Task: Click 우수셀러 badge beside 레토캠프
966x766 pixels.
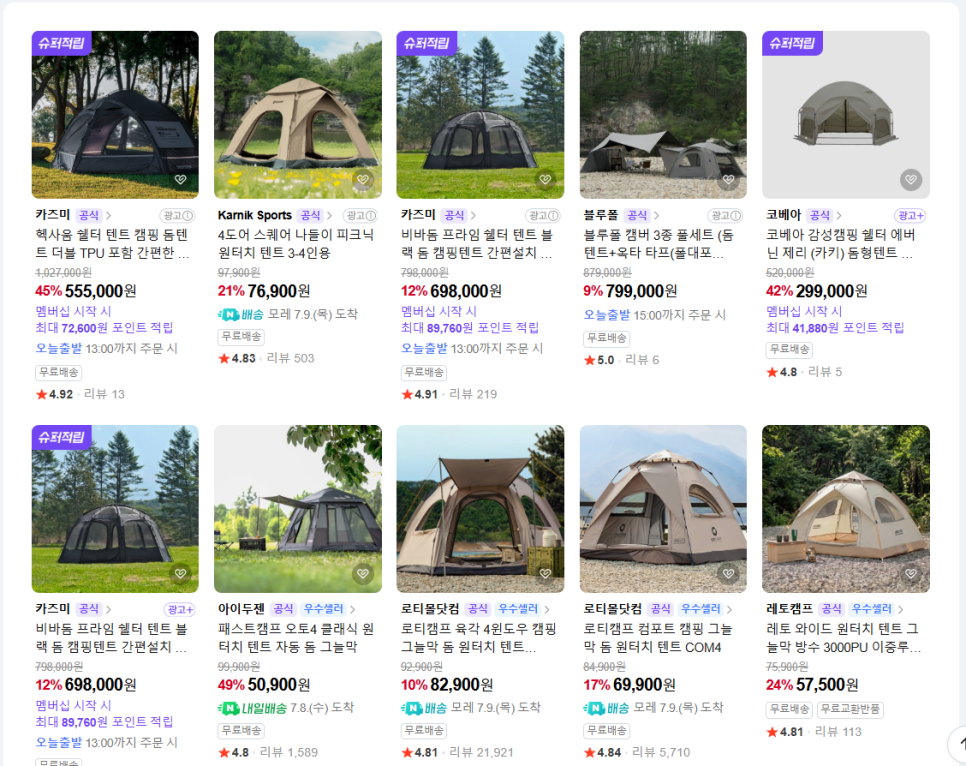Action: click(871, 609)
